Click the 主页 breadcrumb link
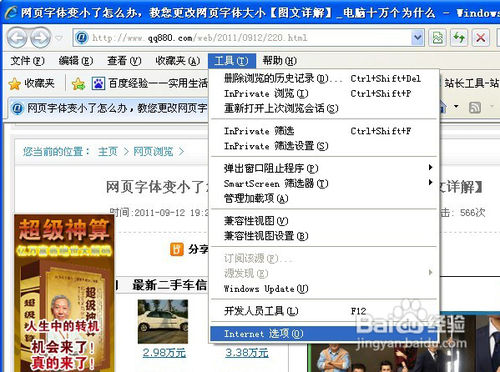Image resolution: width=500 pixels, height=372 pixels. pos(108,152)
